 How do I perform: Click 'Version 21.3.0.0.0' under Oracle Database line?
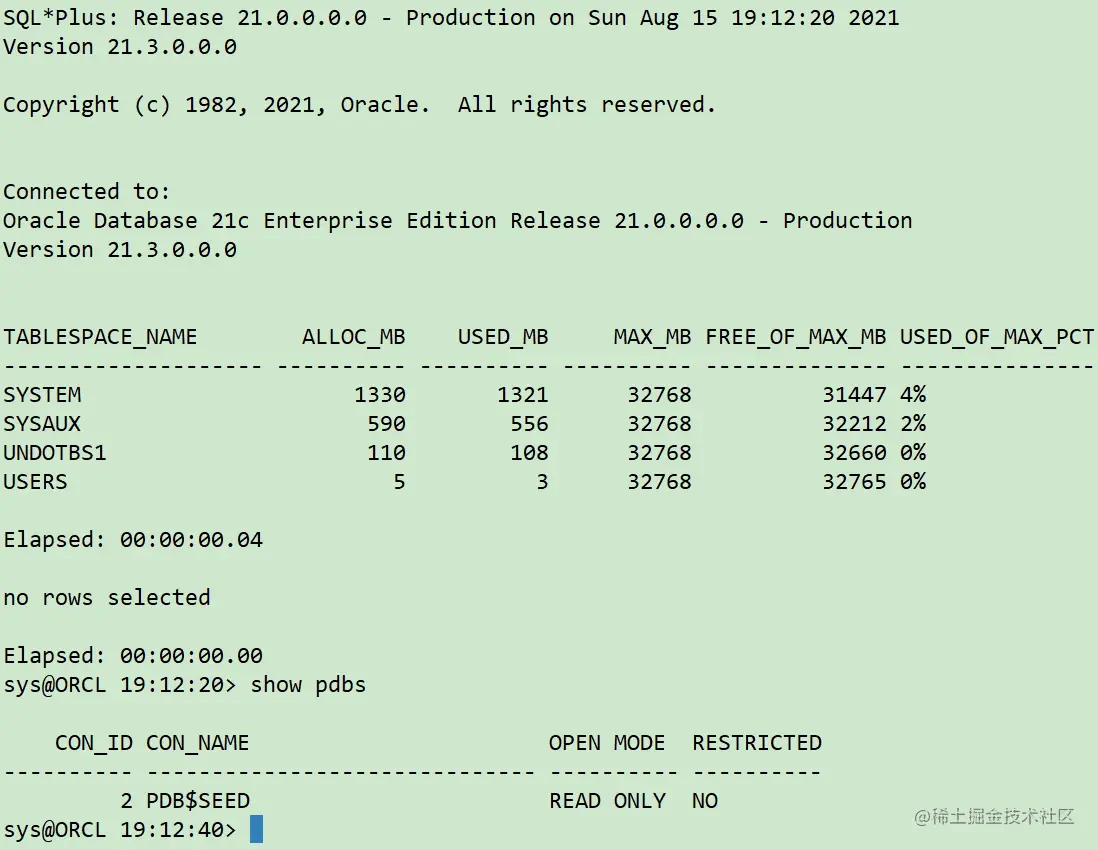pyautogui.click(x=120, y=250)
